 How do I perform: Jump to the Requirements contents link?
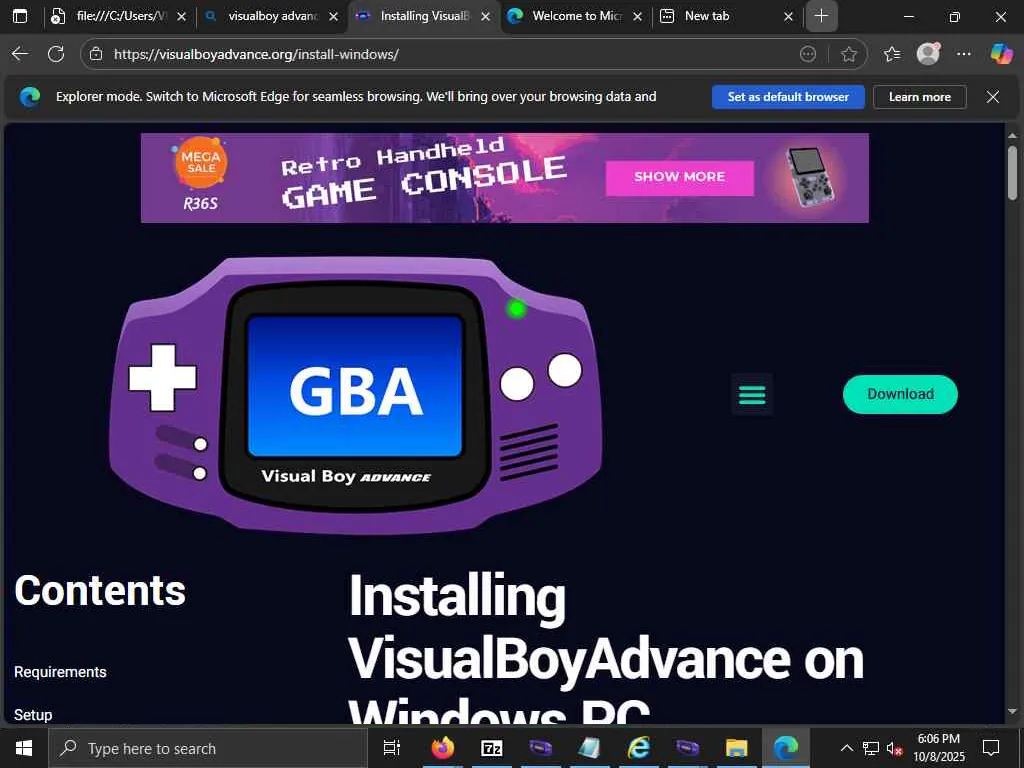tap(60, 672)
